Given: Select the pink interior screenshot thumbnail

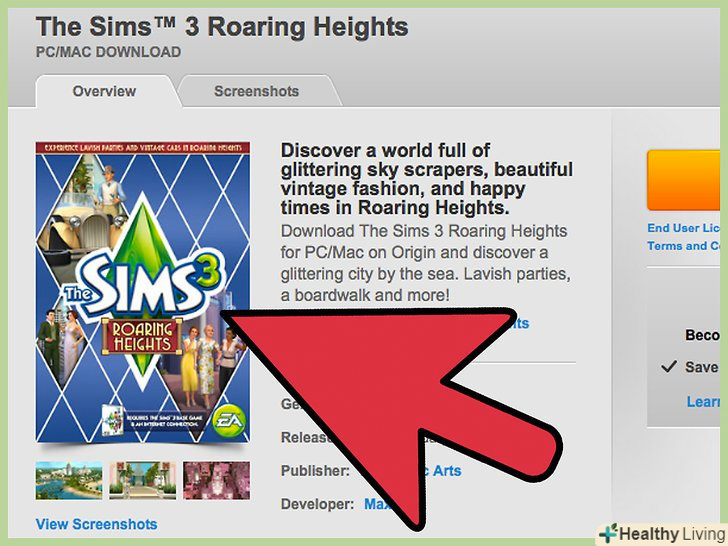Looking at the screenshot, I should [216, 481].
